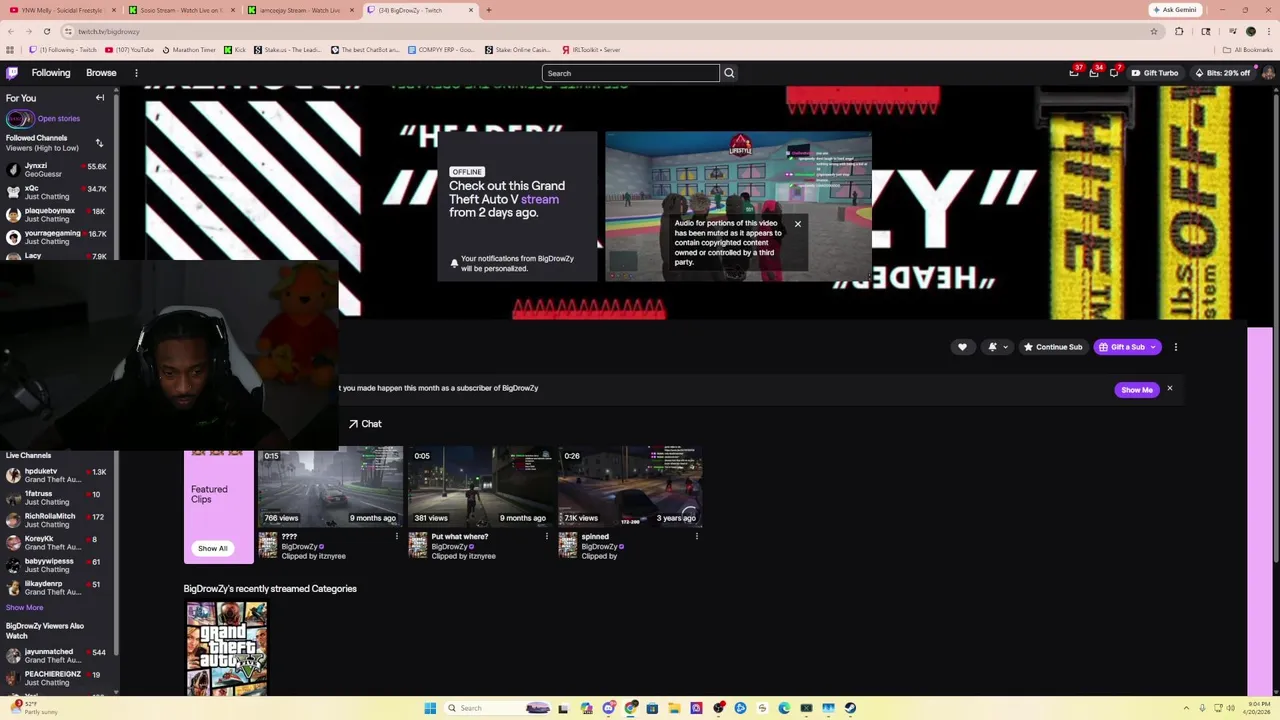This screenshot has width=1280, height=720.
Task: Play the '????' featured clip
Action: pyautogui.click(x=330, y=487)
